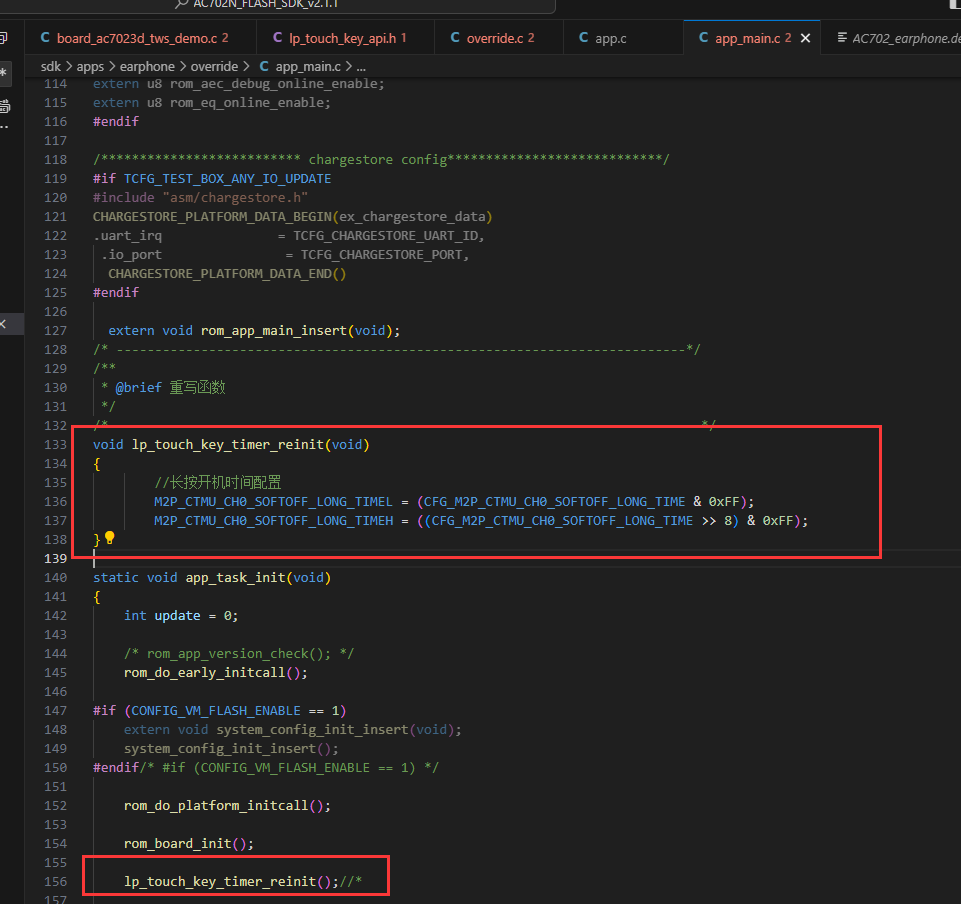961x904 pixels.
Task: Click the C file icon on override.c tab
Action: click(x=455, y=38)
